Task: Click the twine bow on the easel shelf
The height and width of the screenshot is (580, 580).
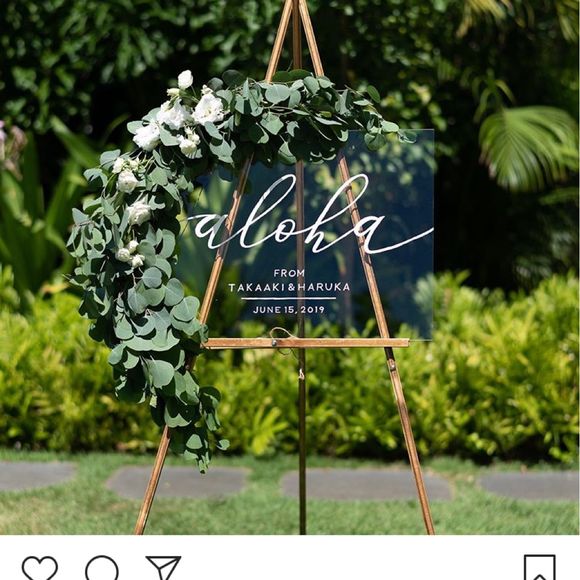Action: tap(283, 334)
